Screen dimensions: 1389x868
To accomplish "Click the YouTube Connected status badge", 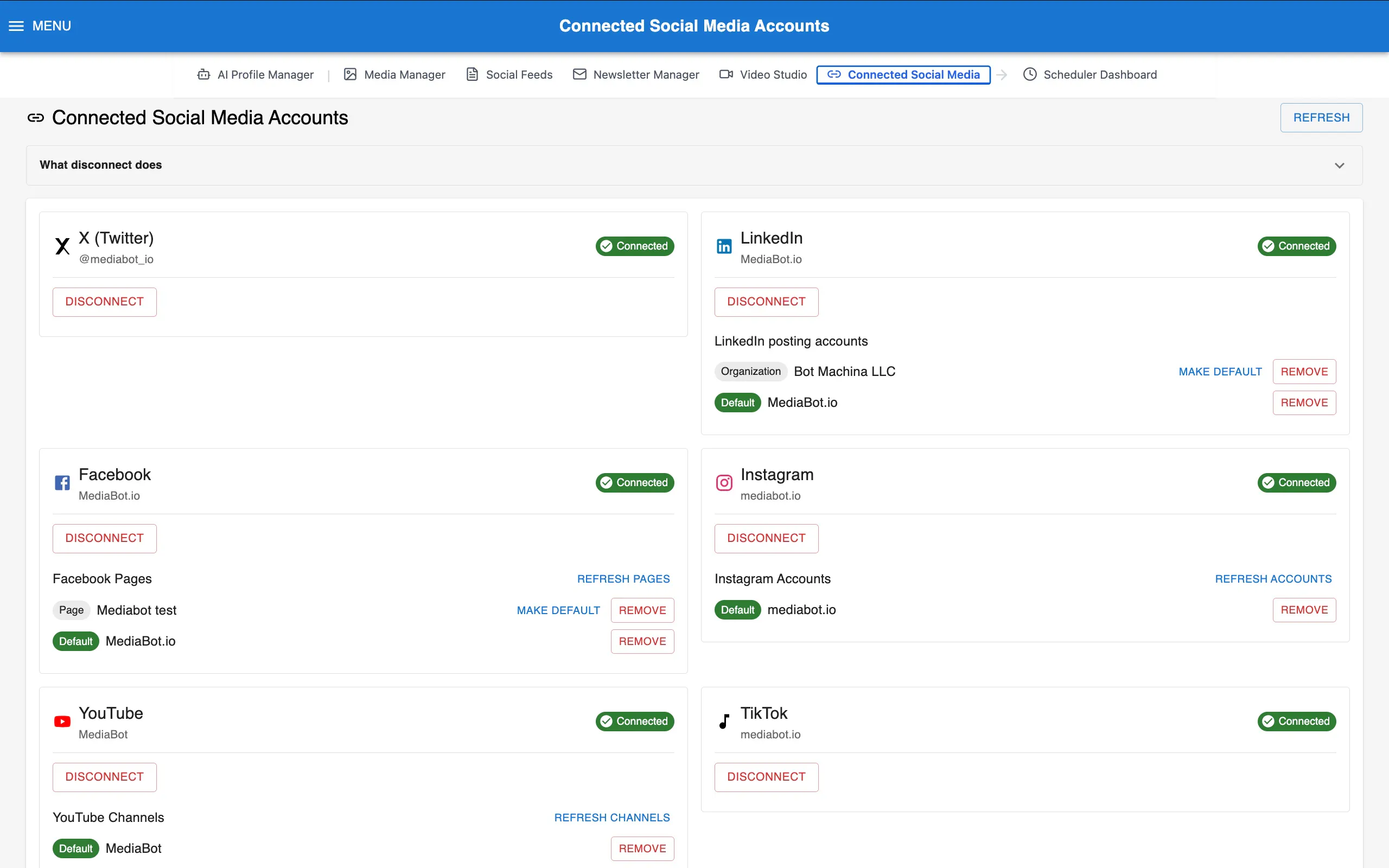I will coord(635,722).
